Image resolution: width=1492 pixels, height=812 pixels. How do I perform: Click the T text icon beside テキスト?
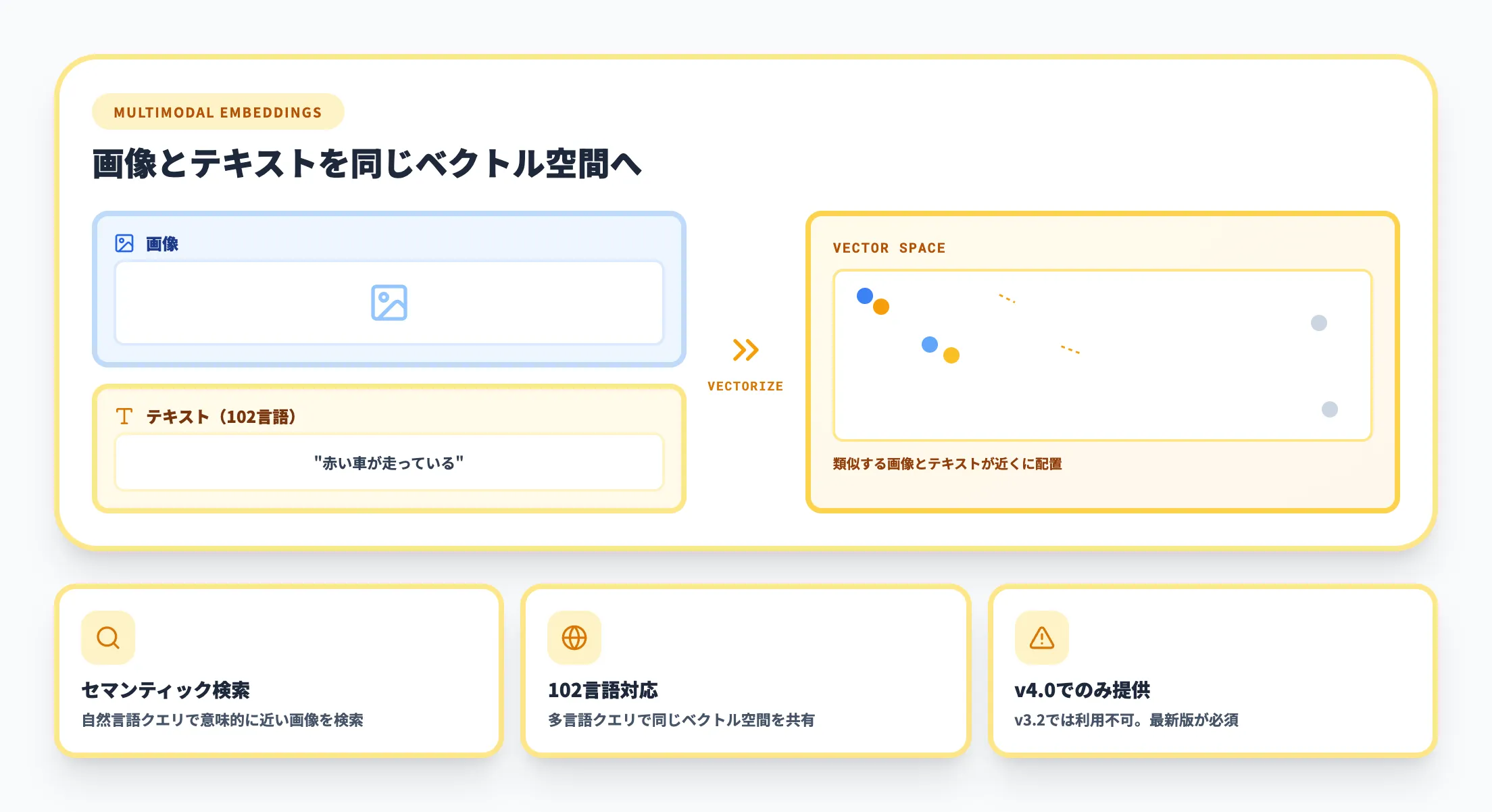124,417
